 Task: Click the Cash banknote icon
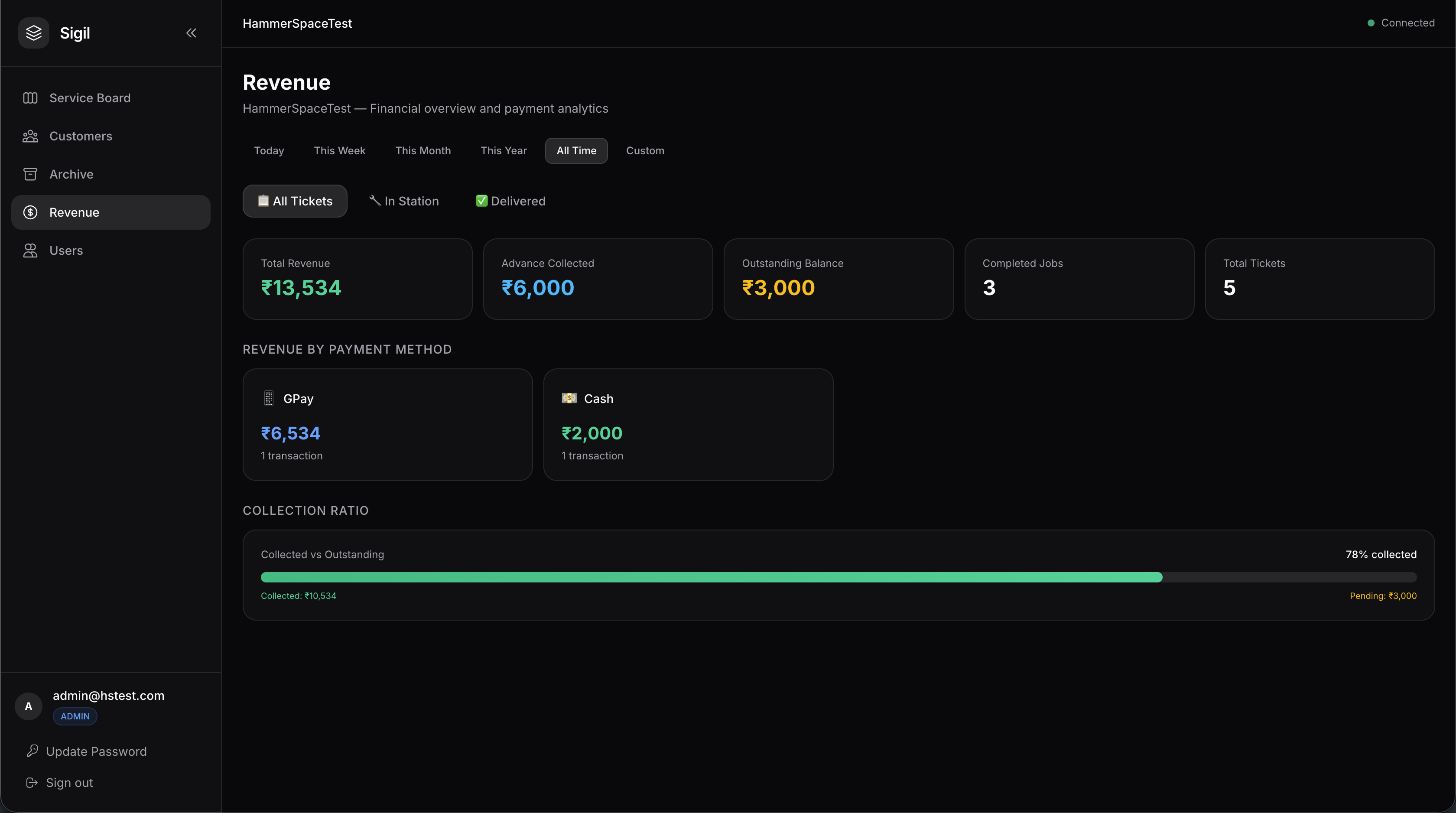tap(569, 398)
